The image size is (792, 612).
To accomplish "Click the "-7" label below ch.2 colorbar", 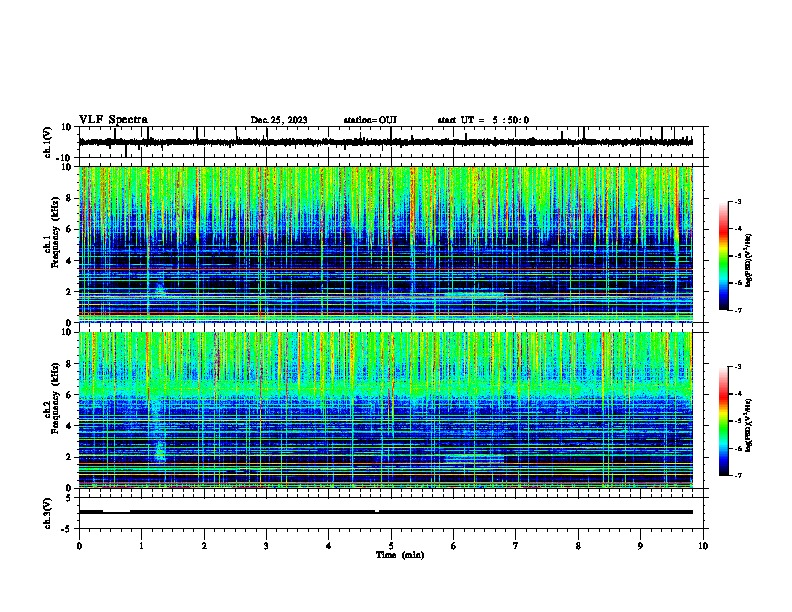I will [738, 475].
